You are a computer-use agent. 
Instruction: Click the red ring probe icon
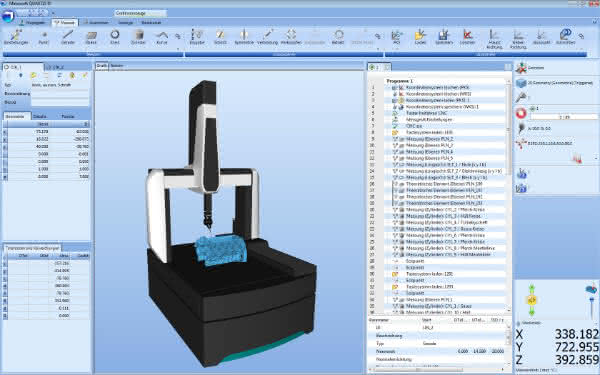tap(521, 113)
